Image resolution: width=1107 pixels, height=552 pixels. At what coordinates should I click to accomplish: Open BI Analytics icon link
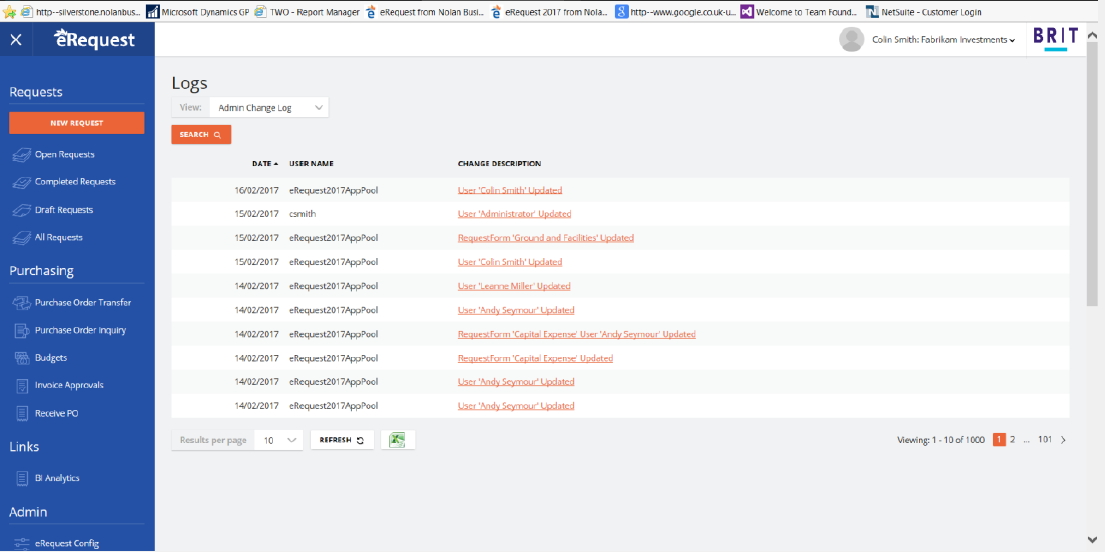pyautogui.click(x=21, y=479)
